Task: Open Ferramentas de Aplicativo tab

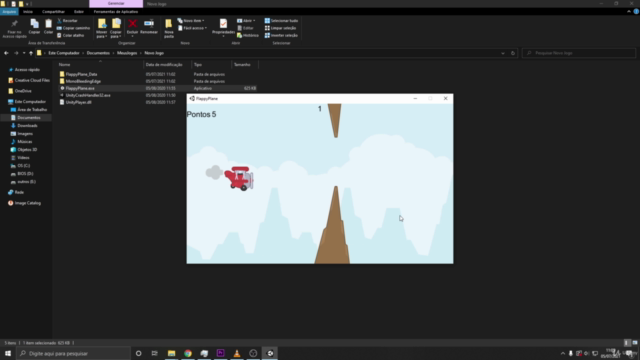Action: coord(116,11)
